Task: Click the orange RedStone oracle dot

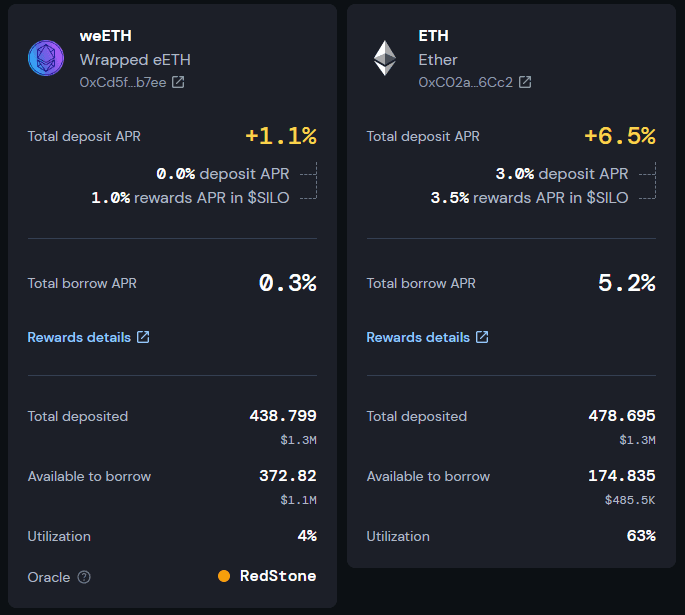Action: (224, 576)
